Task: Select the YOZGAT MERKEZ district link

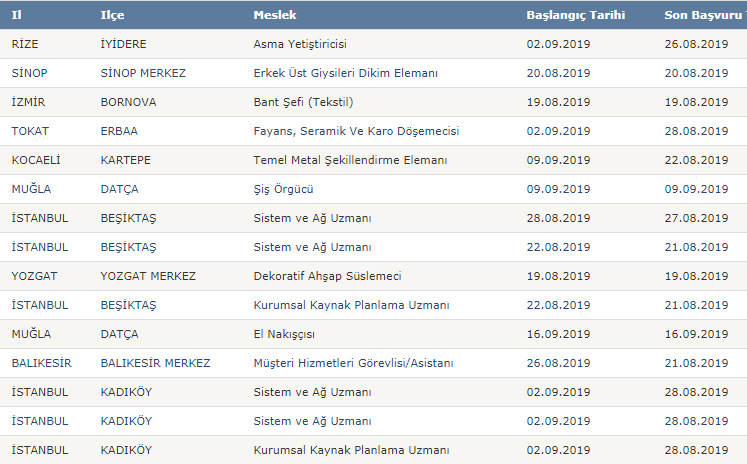Action: coord(148,276)
